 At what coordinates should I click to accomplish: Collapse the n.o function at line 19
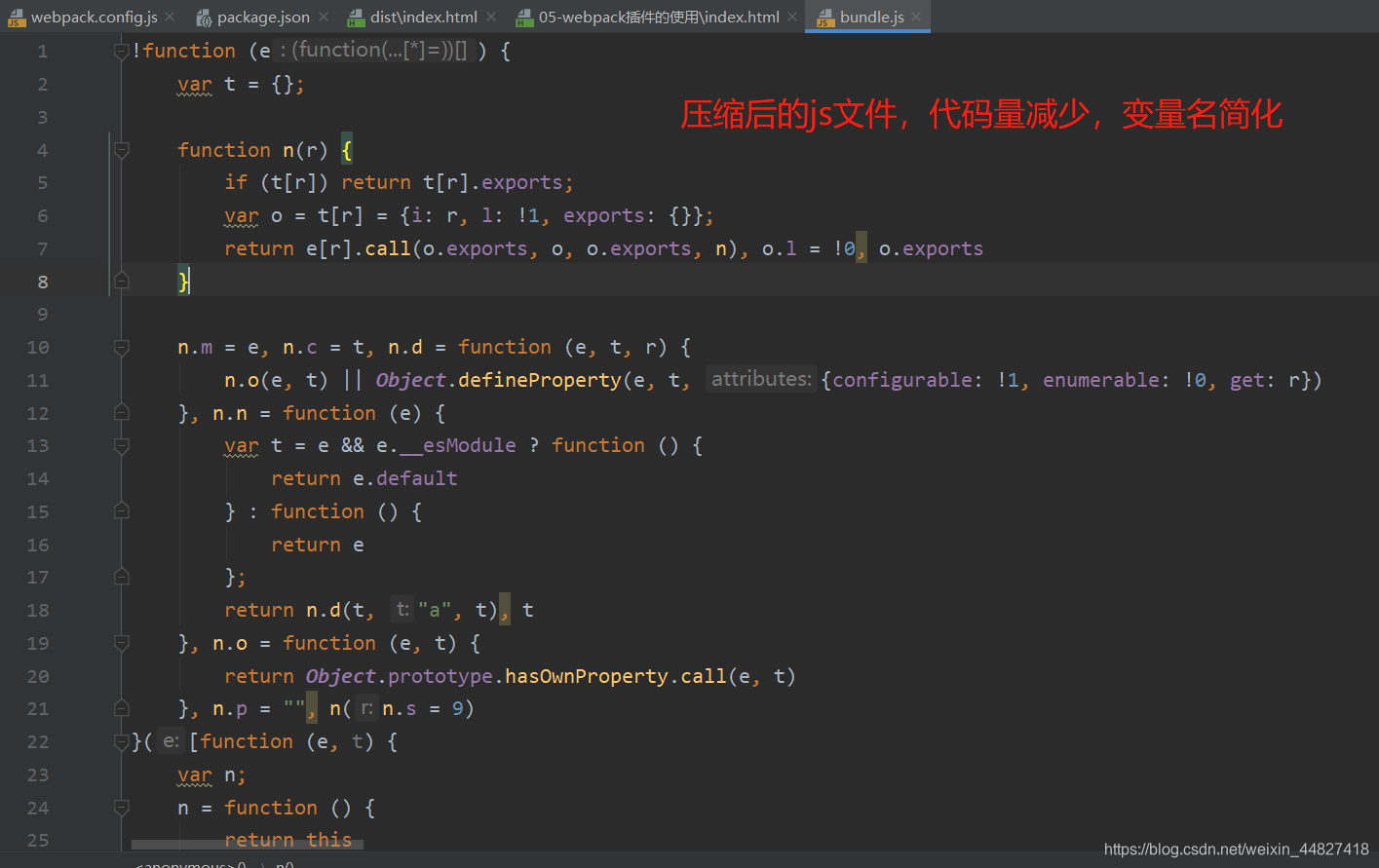click(122, 643)
